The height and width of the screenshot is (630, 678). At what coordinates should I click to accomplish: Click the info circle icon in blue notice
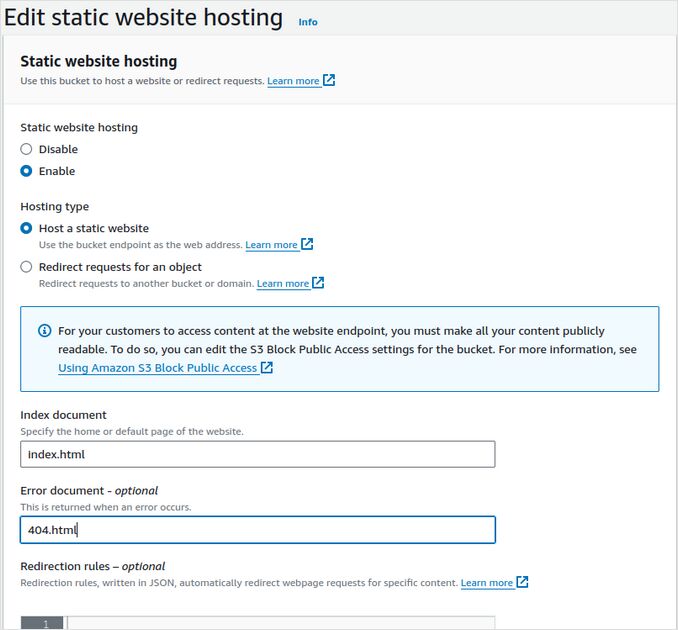pos(44,331)
